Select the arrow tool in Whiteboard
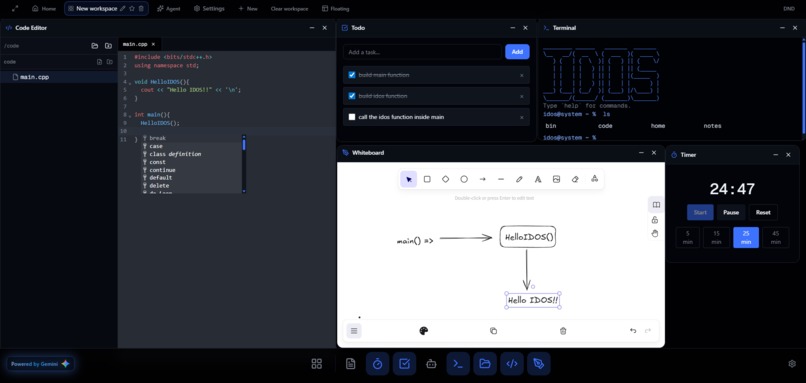 point(482,179)
